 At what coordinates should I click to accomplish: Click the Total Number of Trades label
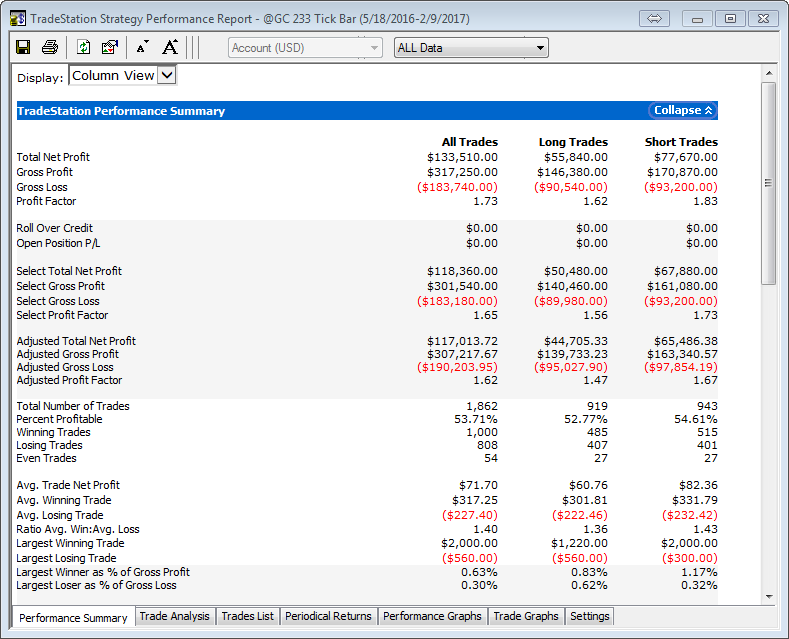click(x=72, y=406)
